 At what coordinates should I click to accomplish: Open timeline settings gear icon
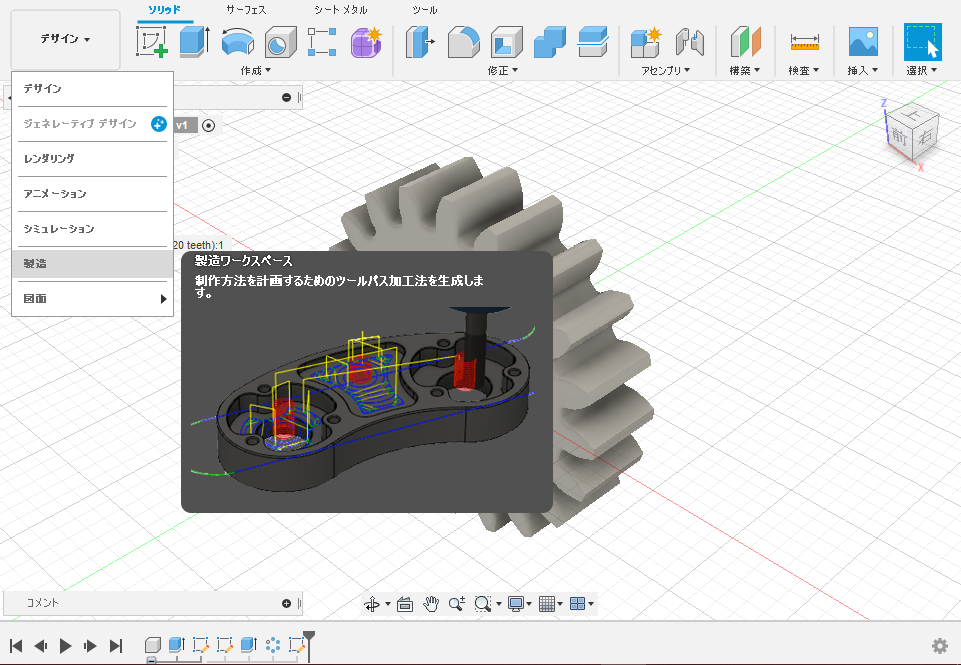(x=940, y=645)
